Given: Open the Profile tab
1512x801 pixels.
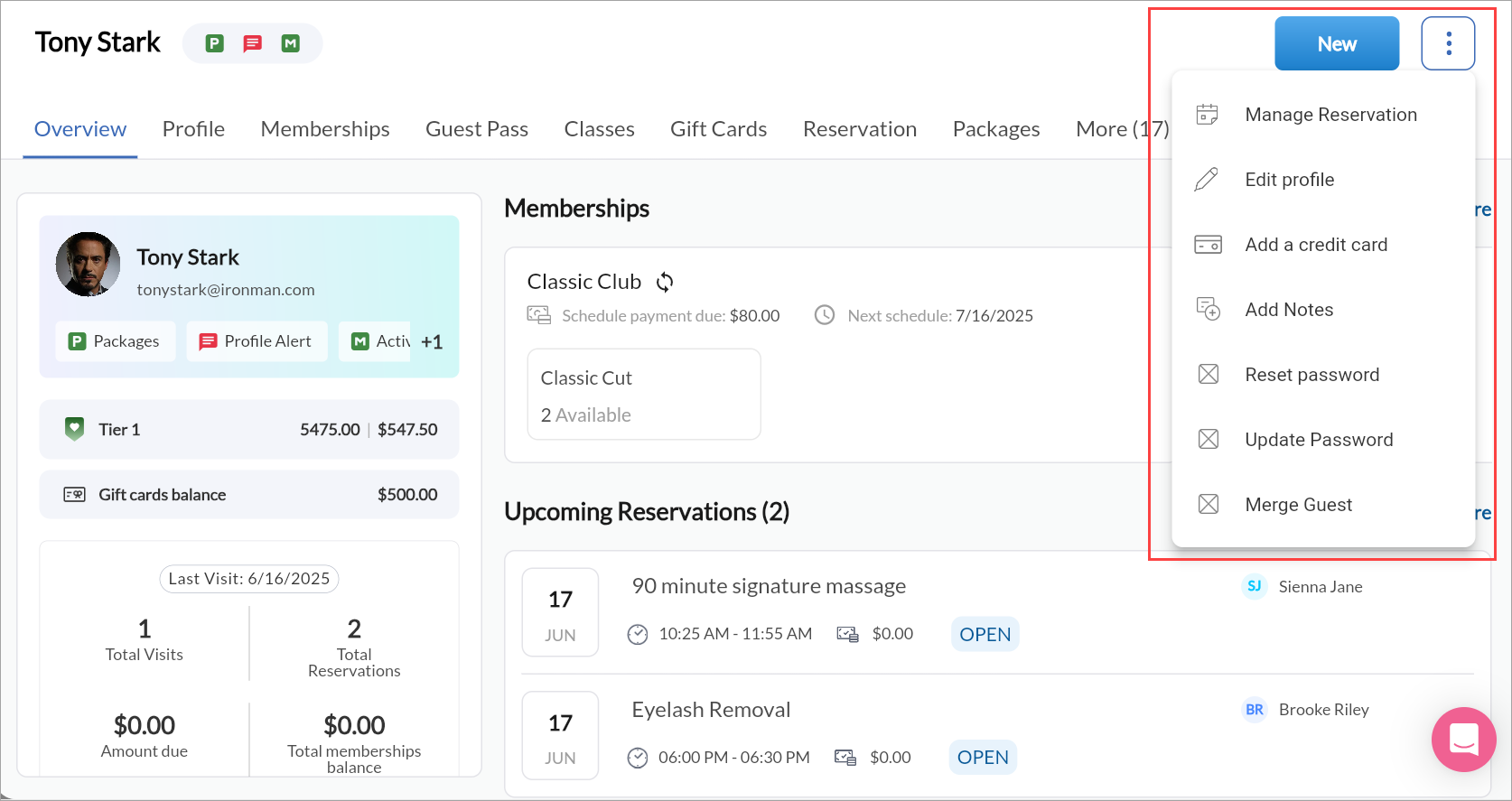Looking at the screenshot, I should coord(193,129).
